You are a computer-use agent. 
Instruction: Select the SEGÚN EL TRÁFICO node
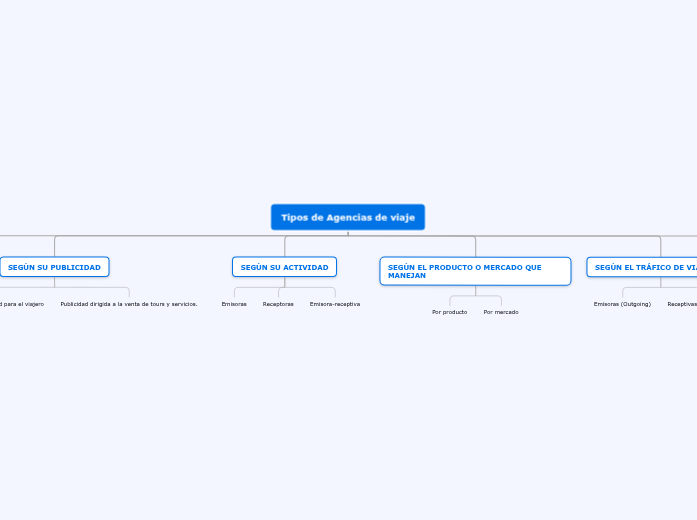[644, 267]
